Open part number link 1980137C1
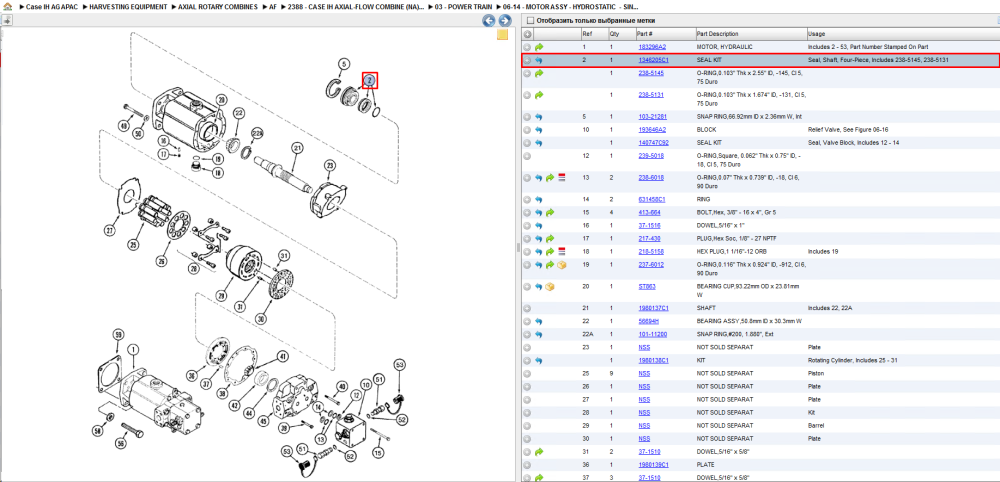Image resolution: width=1000 pixels, height=482 pixels. click(x=653, y=309)
